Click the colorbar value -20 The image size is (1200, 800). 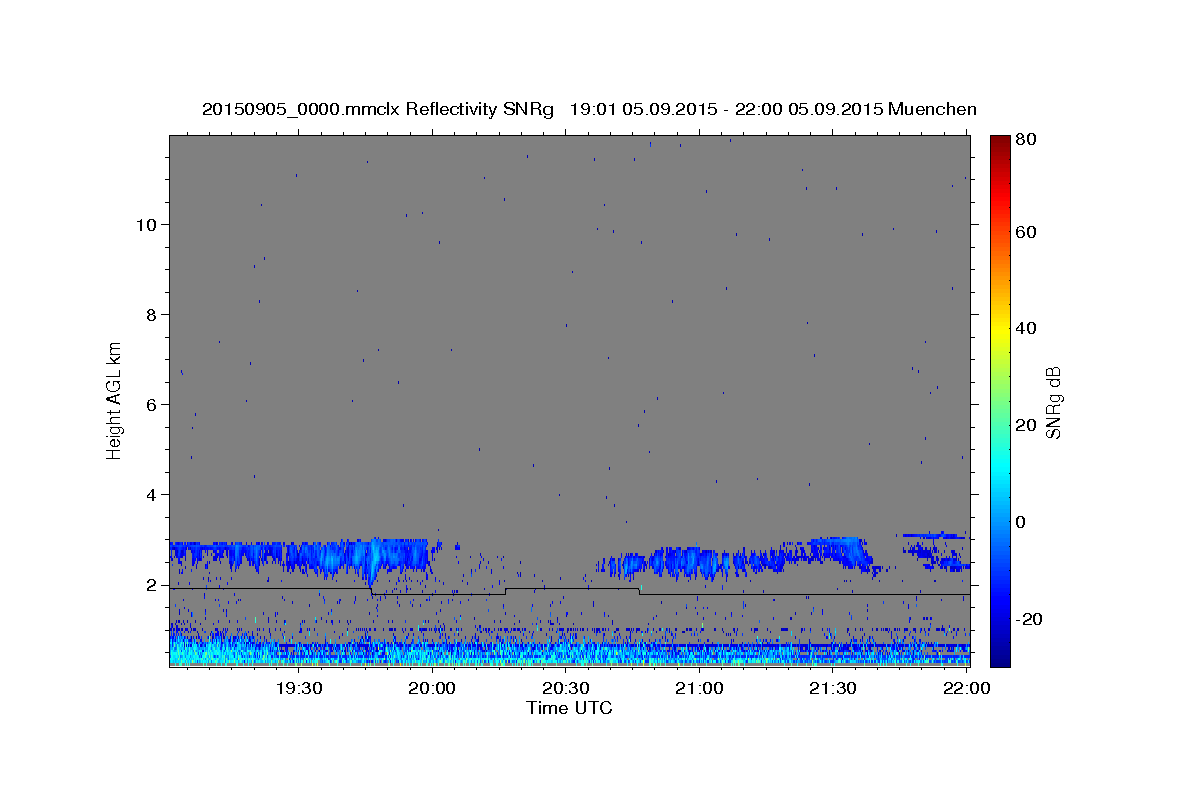coord(1028,619)
